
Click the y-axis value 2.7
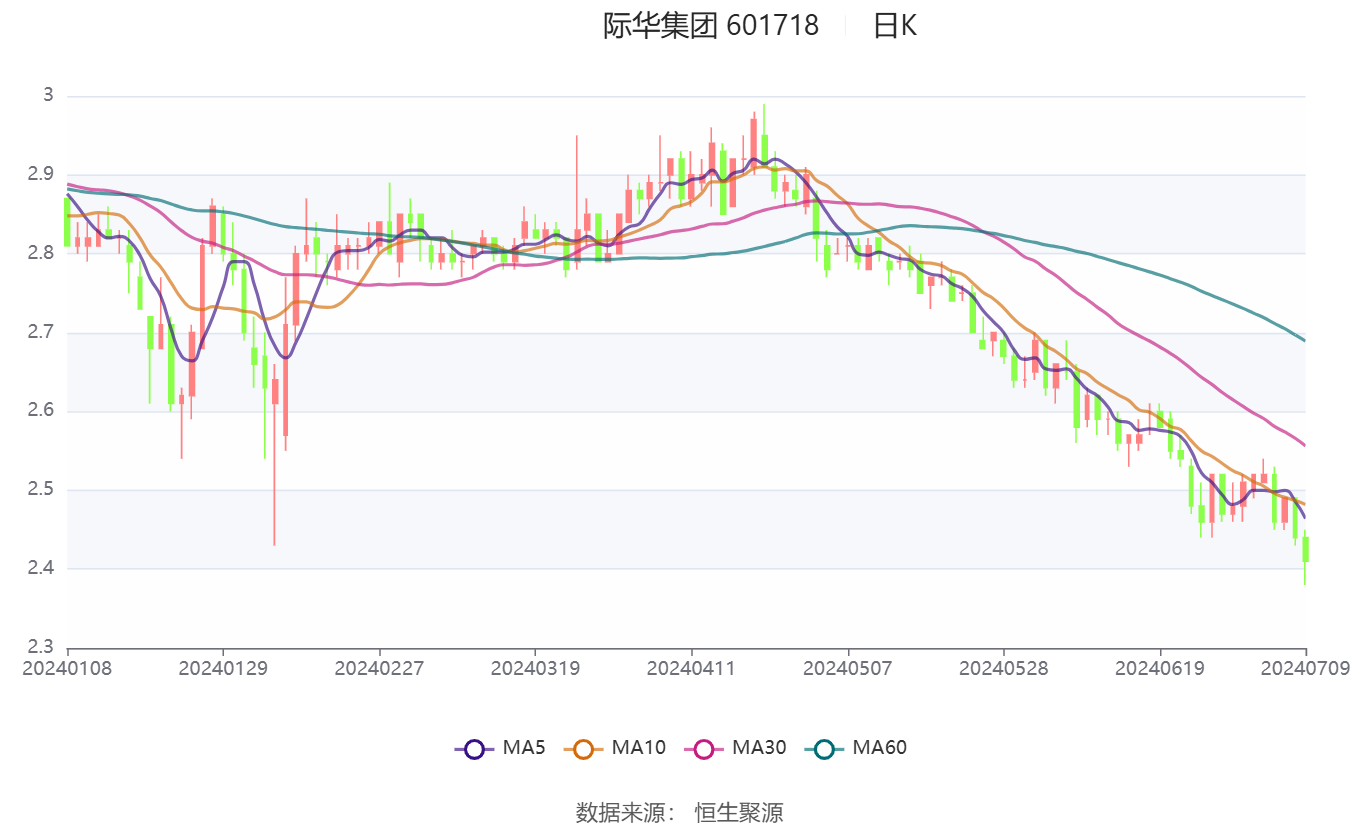40,333
